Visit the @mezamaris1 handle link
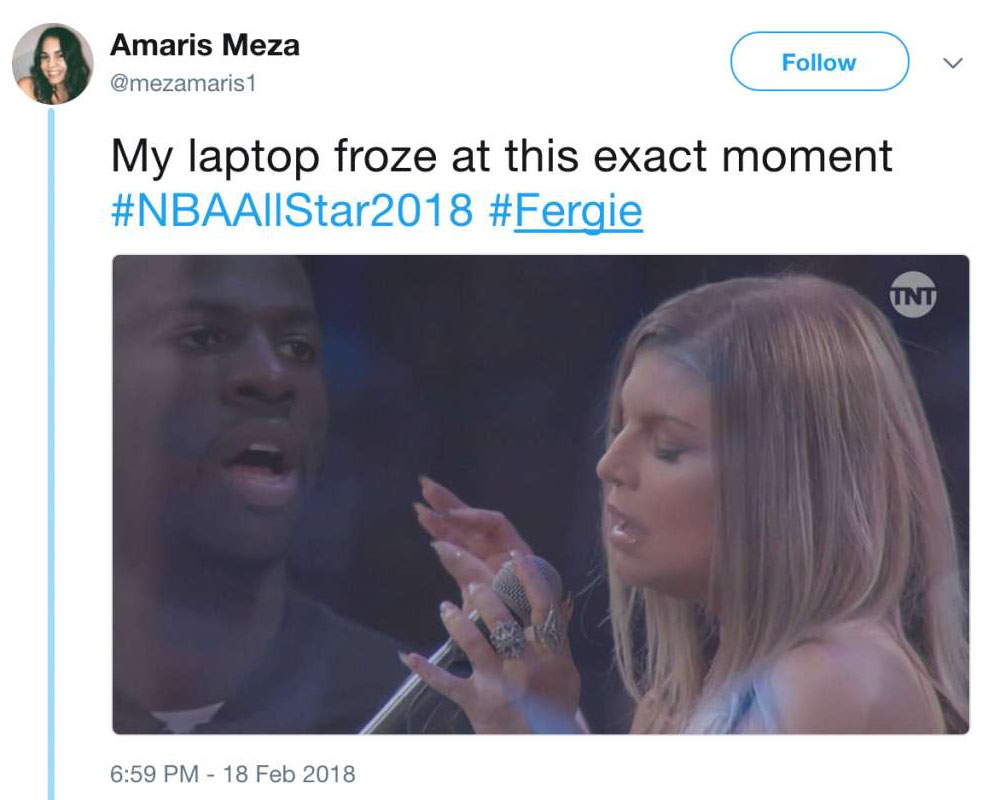The image size is (1000, 800). click(183, 84)
